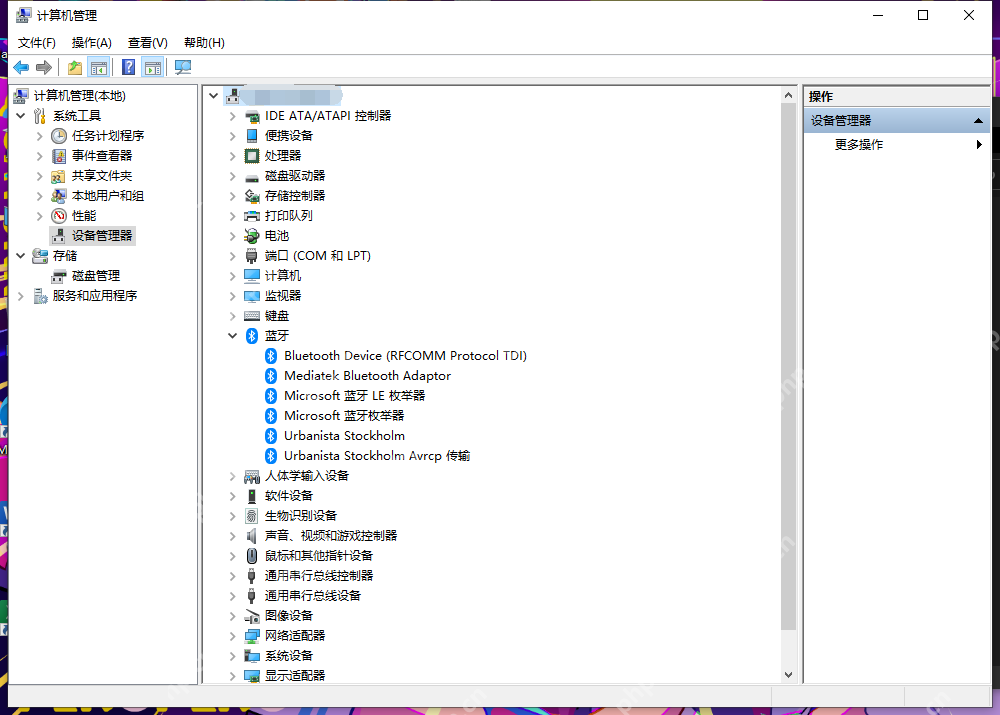This screenshot has height=715, width=1000.
Task: Click the 性能 performance gauge icon
Action: (x=59, y=216)
